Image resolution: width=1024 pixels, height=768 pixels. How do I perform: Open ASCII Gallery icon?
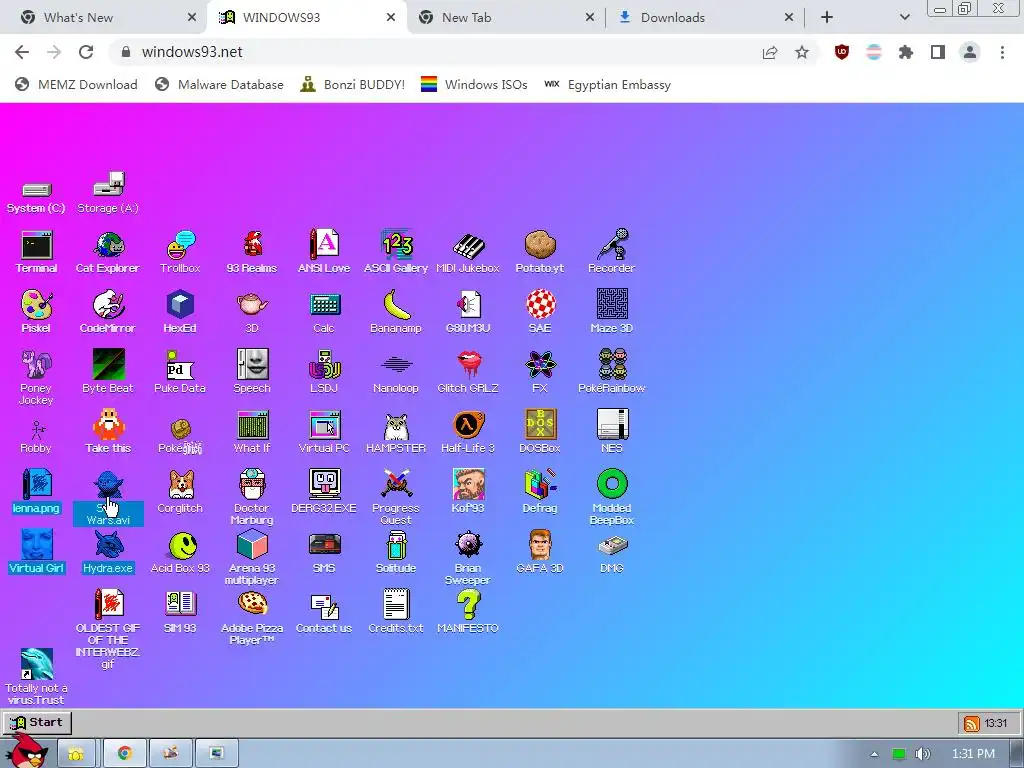click(396, 251)
